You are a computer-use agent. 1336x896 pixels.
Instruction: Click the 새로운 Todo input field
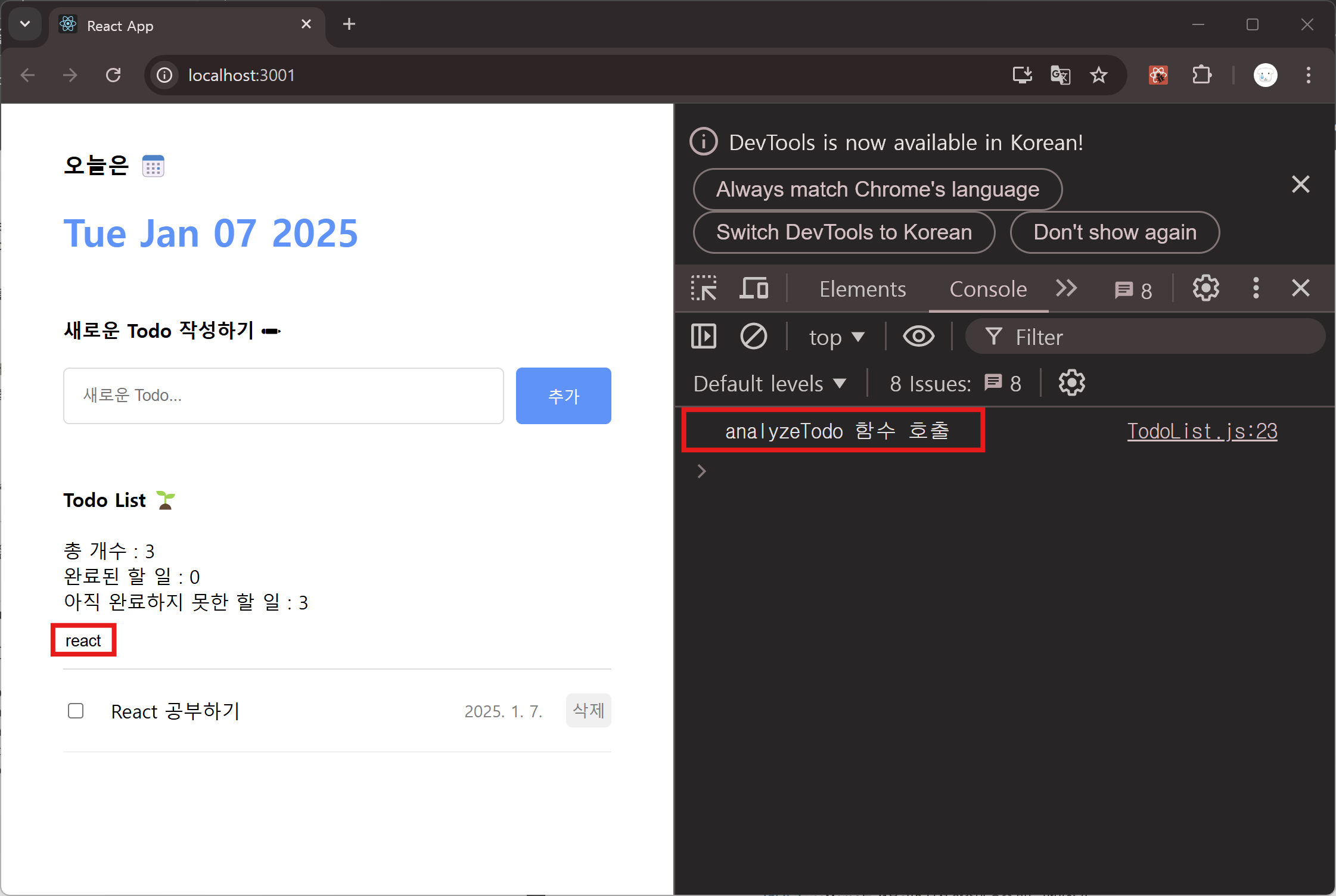click(284, 396)
